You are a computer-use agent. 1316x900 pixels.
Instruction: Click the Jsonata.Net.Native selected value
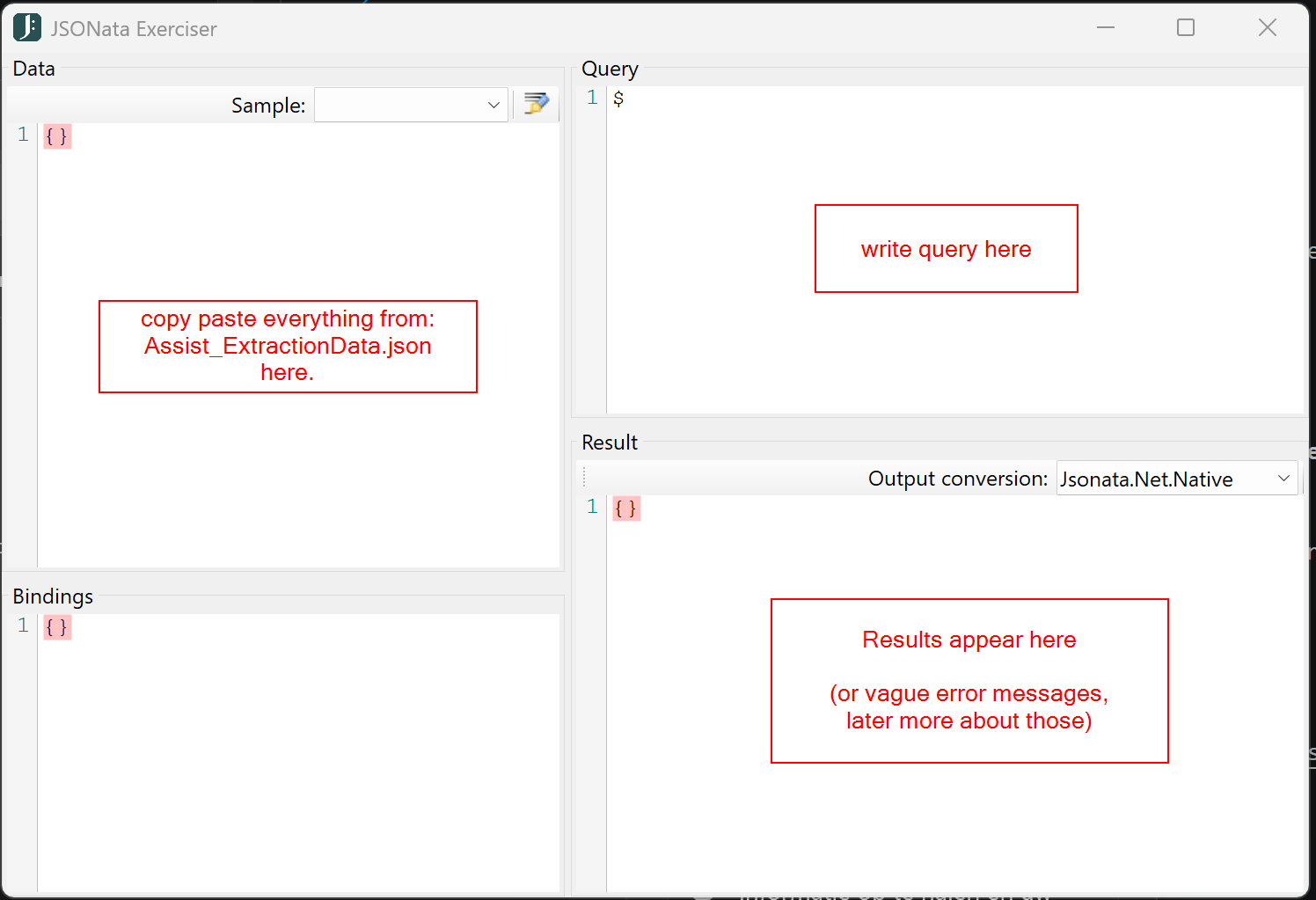pyautogui.click(x=1146, y=479)
